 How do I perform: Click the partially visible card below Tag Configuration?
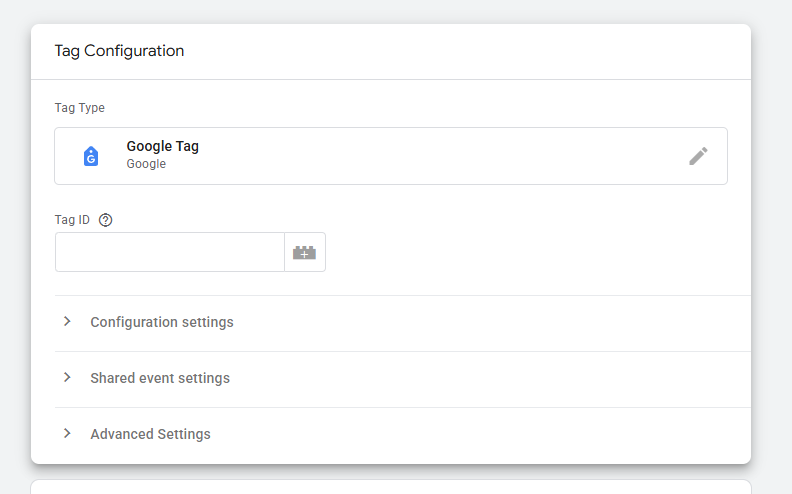pyautogui.click(x=390, y=487)
